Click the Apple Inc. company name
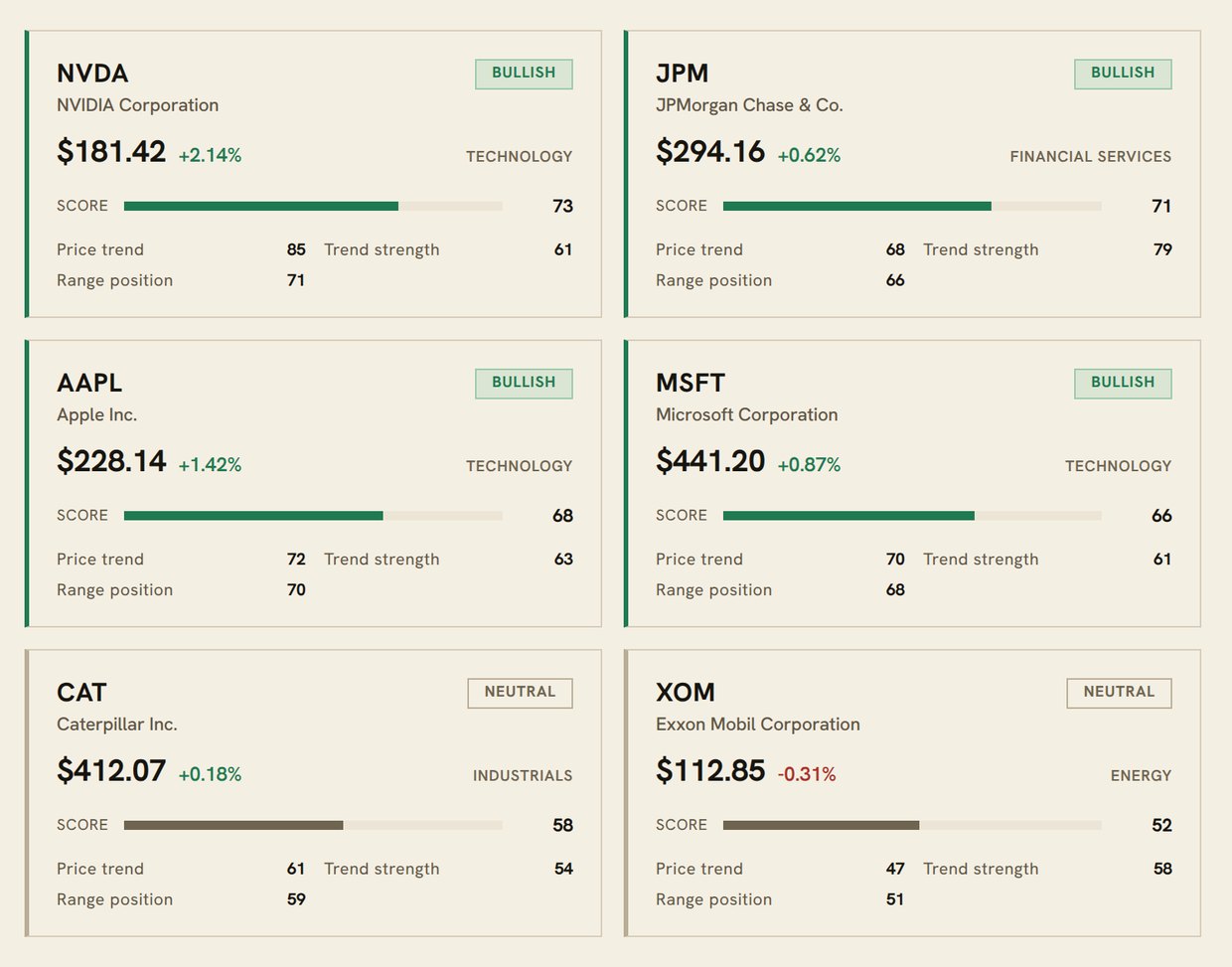Screen dimensions: 1232x967 click(x=96, y=415)
